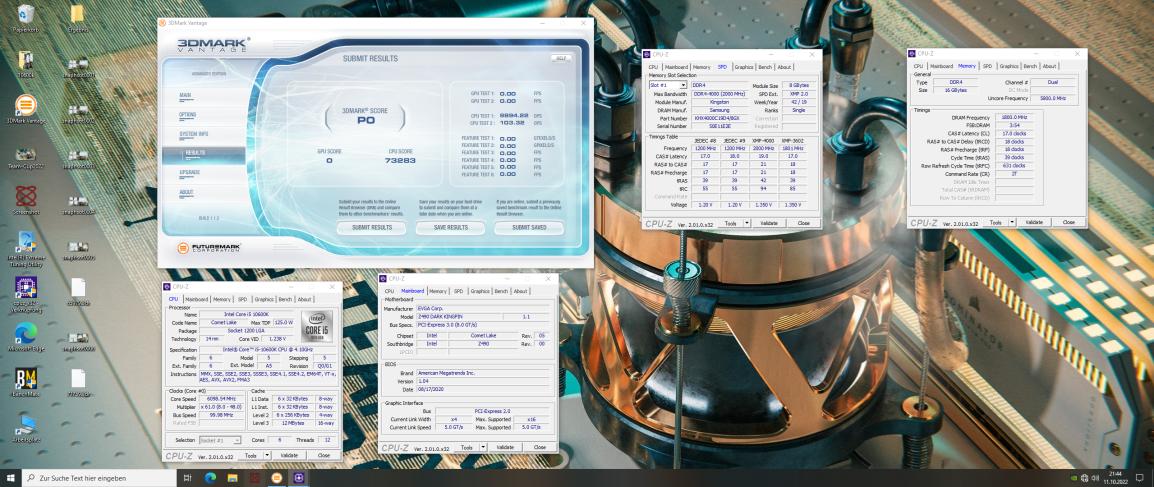Switch to the Graphics tab in the Mainboard window
The width and height of the screenshot is (1154, 487).
[x=480, y=291]
